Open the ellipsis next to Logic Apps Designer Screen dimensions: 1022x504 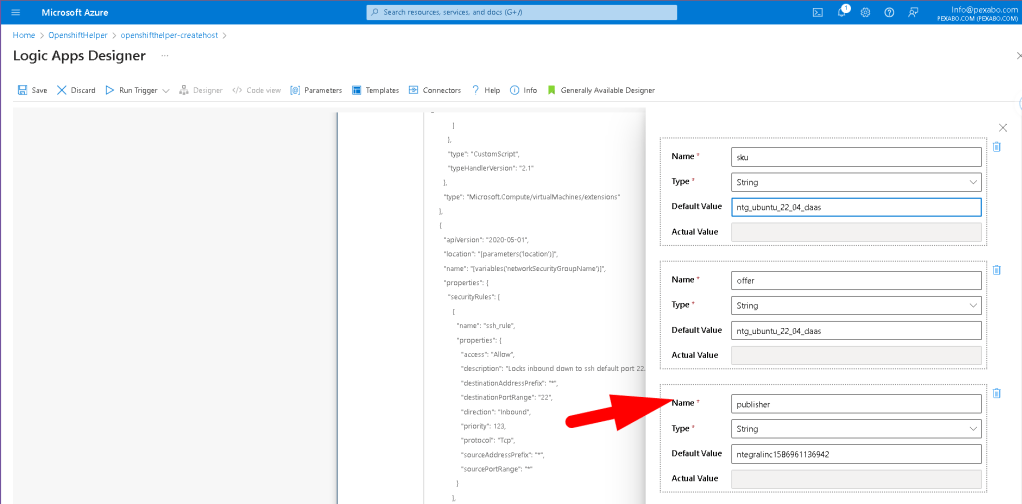coord(165,56)
